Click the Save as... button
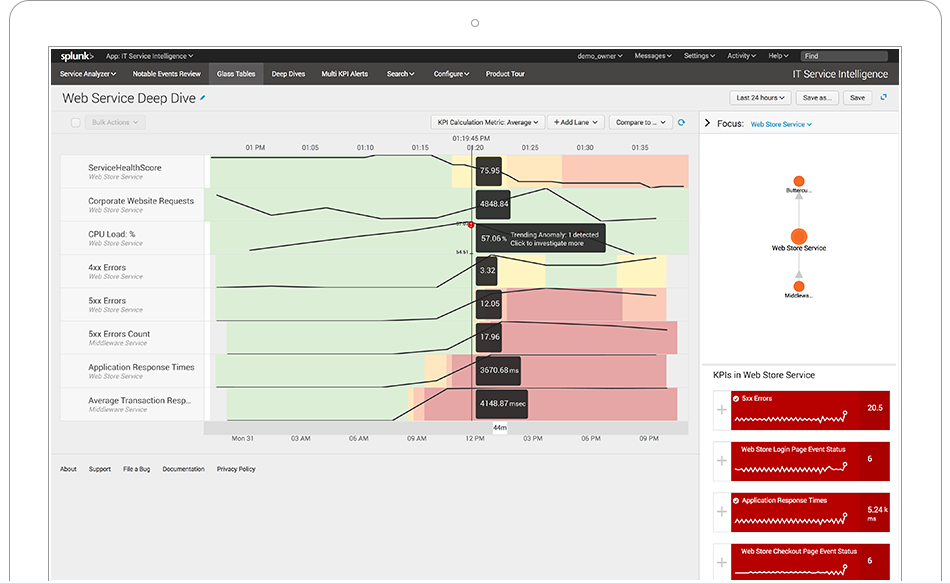The image size is (950, 584). (x=817, y=98)
